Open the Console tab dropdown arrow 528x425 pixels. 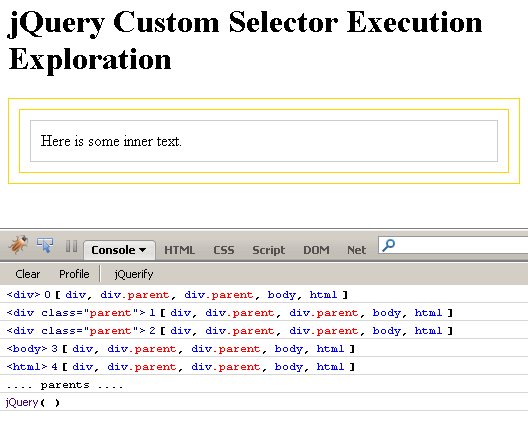point(142,250)
